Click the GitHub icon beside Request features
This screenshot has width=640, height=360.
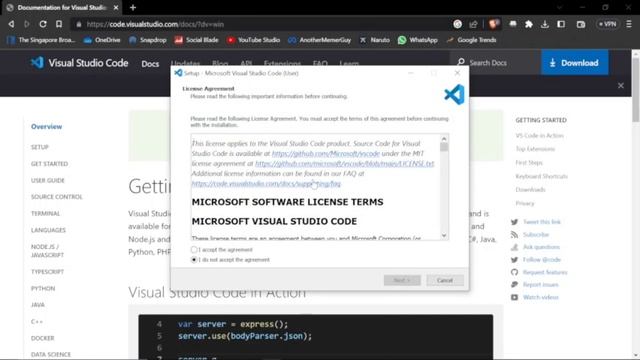click(514, 272)
